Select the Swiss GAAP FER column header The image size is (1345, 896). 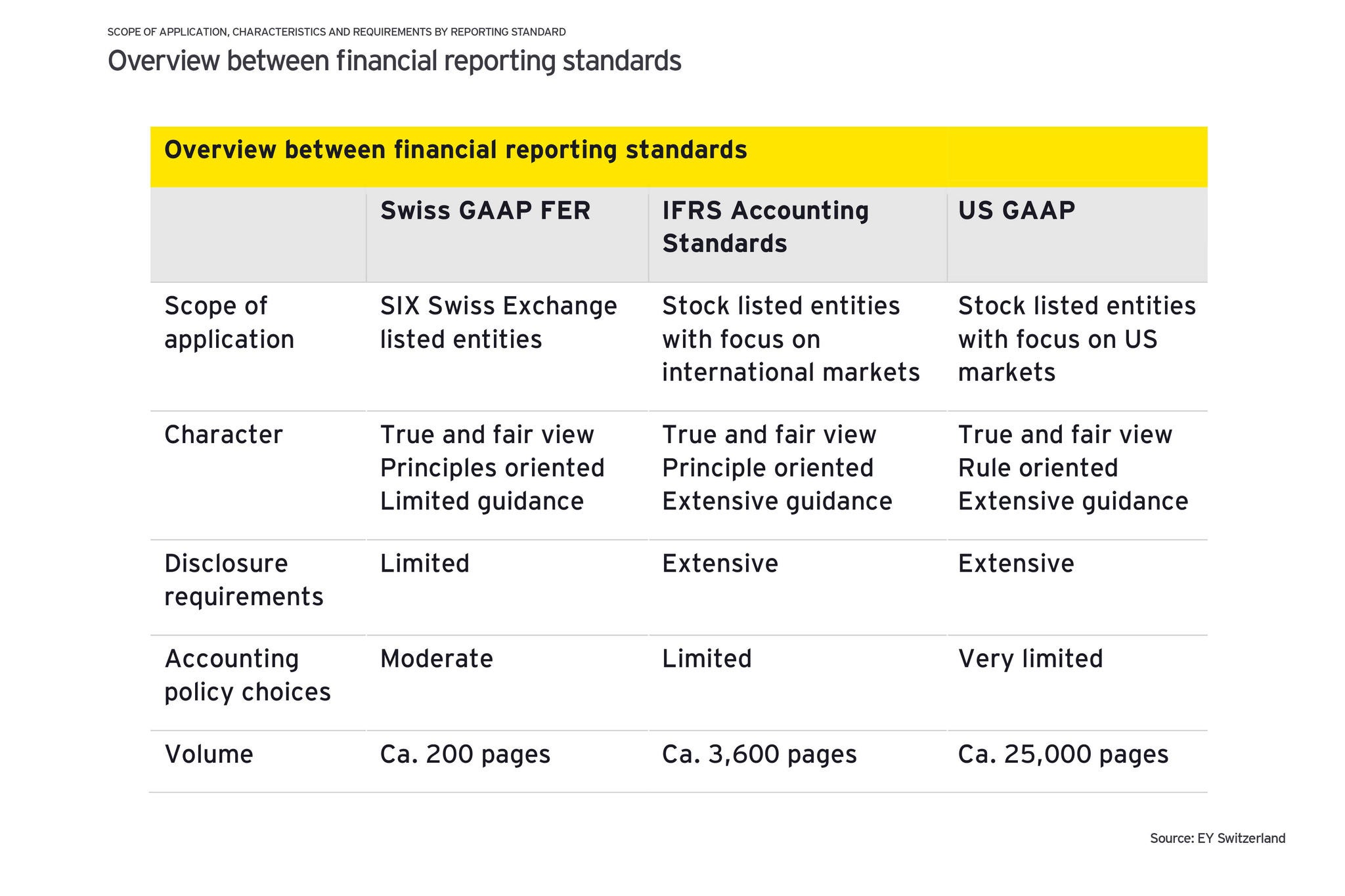coord(485,211)
